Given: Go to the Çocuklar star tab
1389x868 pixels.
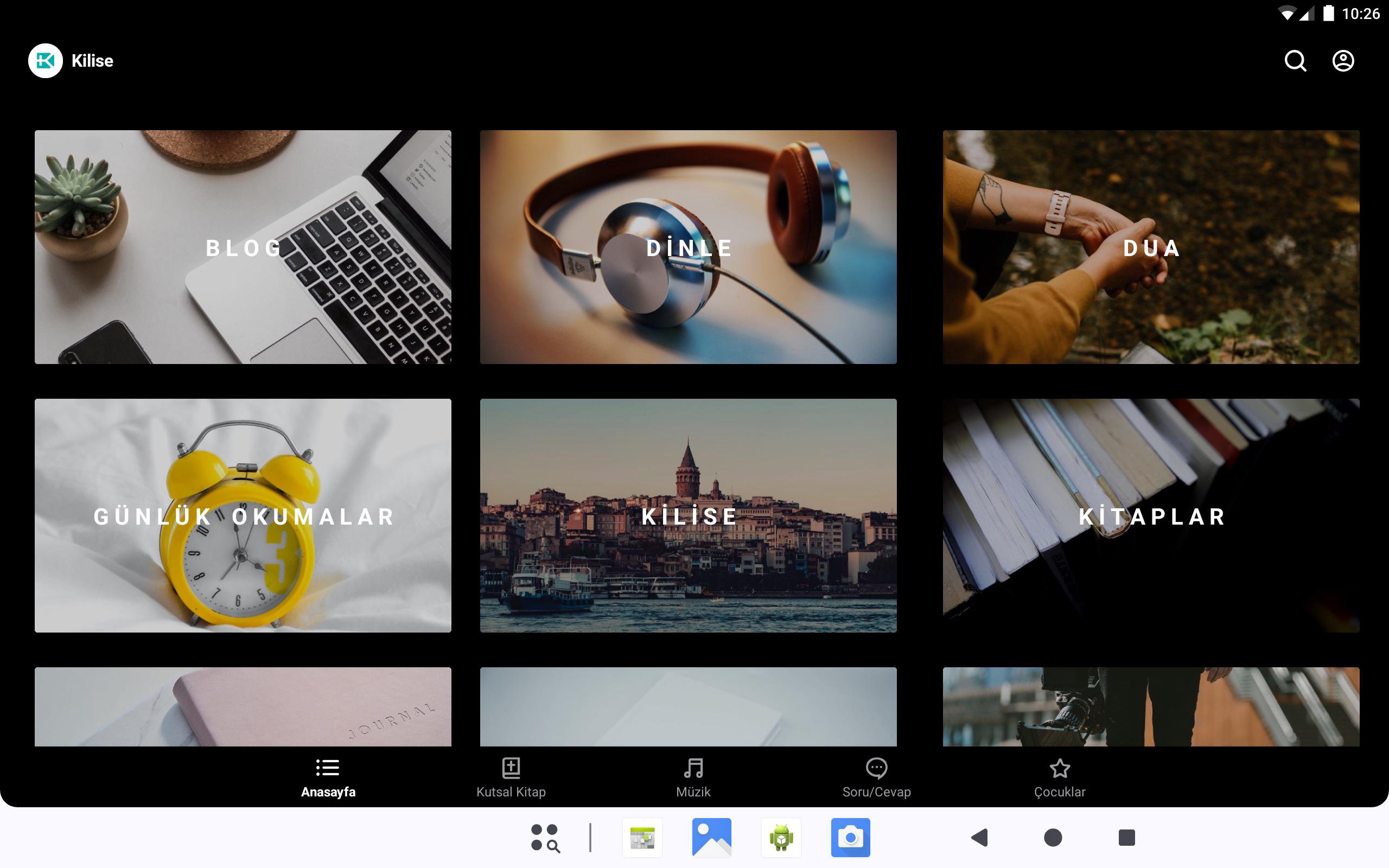Looking at the screenshot, I should [x=1059, y=777].
